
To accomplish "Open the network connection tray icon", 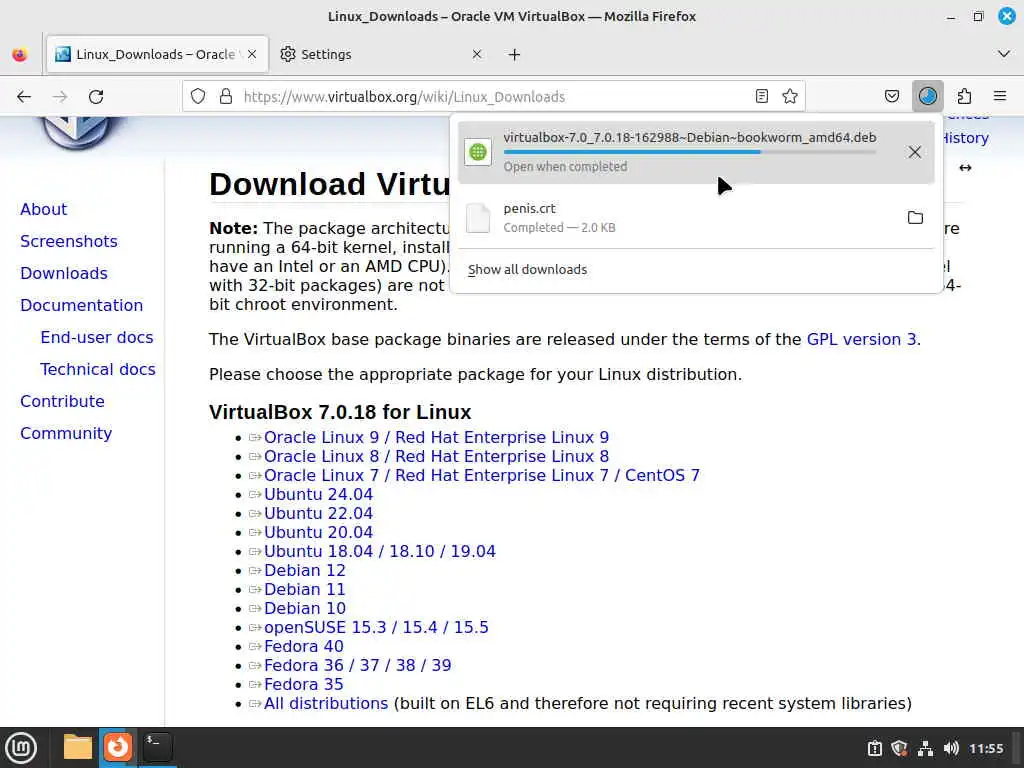I will [x=925, y=748].
